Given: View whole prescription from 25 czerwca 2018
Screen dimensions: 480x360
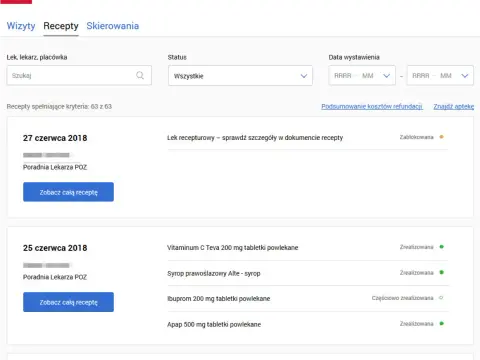Looking at the screenshot, I should click(68, 302).
